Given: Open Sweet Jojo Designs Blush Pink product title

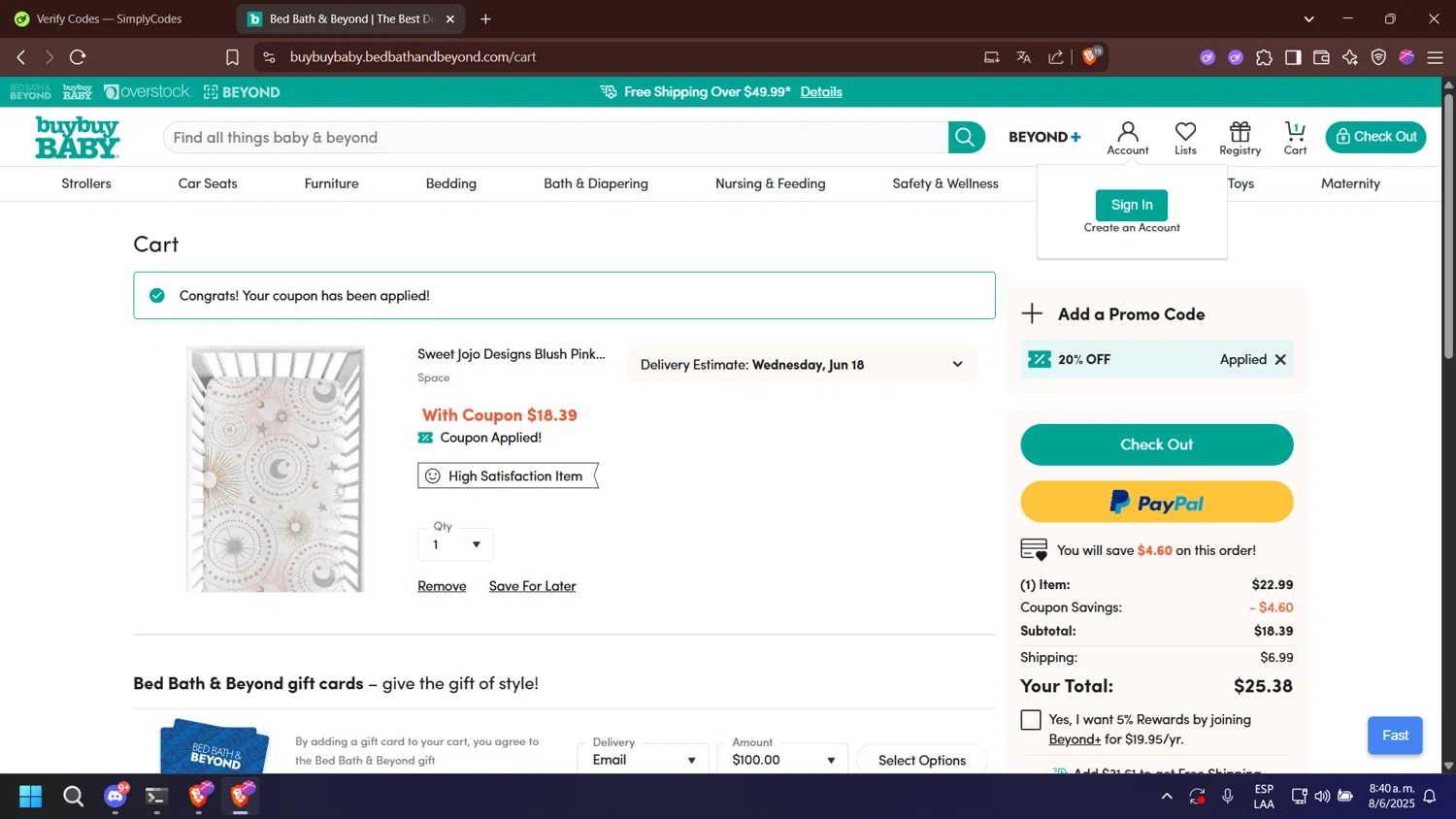Looking at the screenshot, I should coord(511,354).
